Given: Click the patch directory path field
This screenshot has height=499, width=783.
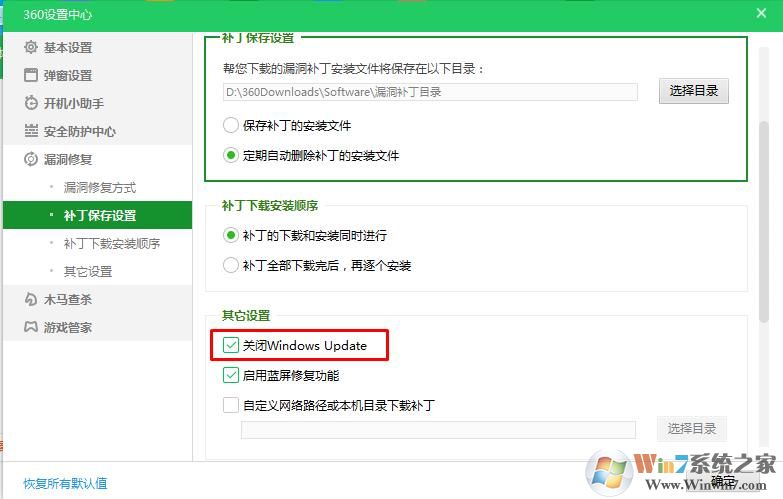Looking at the screenshot, I should pos(430,92).
